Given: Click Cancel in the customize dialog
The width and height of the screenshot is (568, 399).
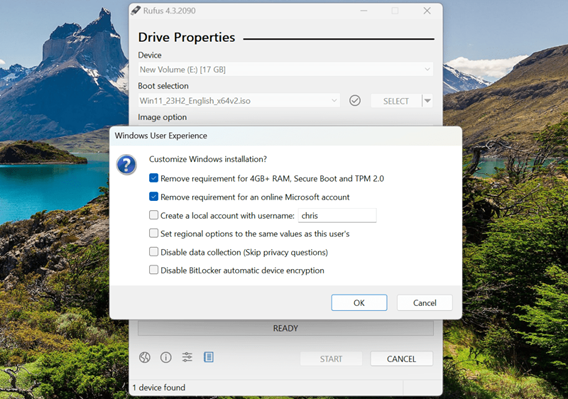Looking at the screenshot, I should pos(425,303).
